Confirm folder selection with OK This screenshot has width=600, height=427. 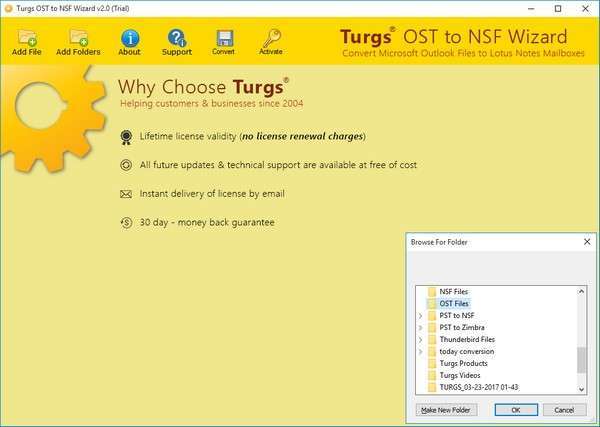tap(516, 410)
